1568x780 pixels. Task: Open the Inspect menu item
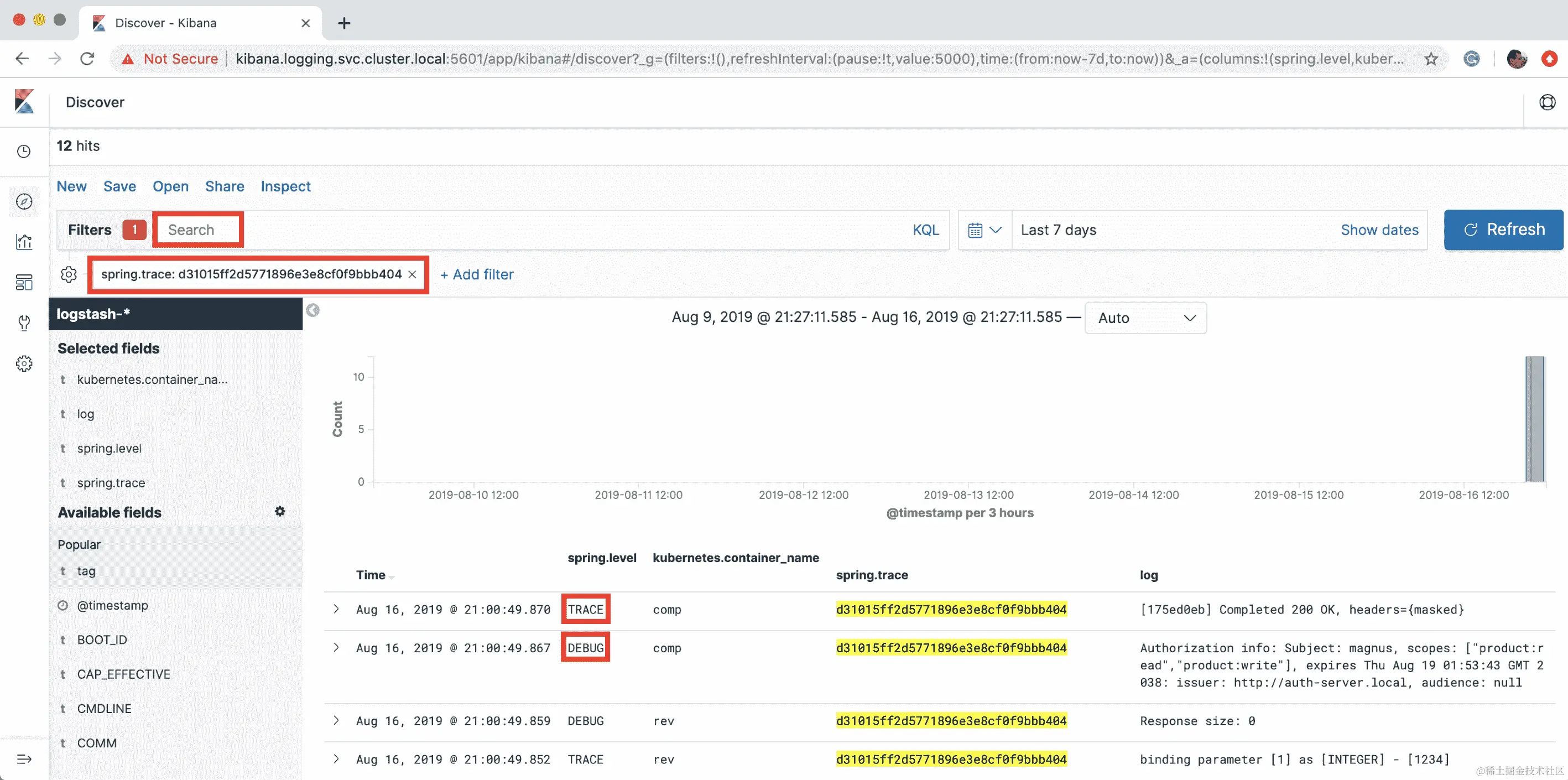(x=285, y=186)
